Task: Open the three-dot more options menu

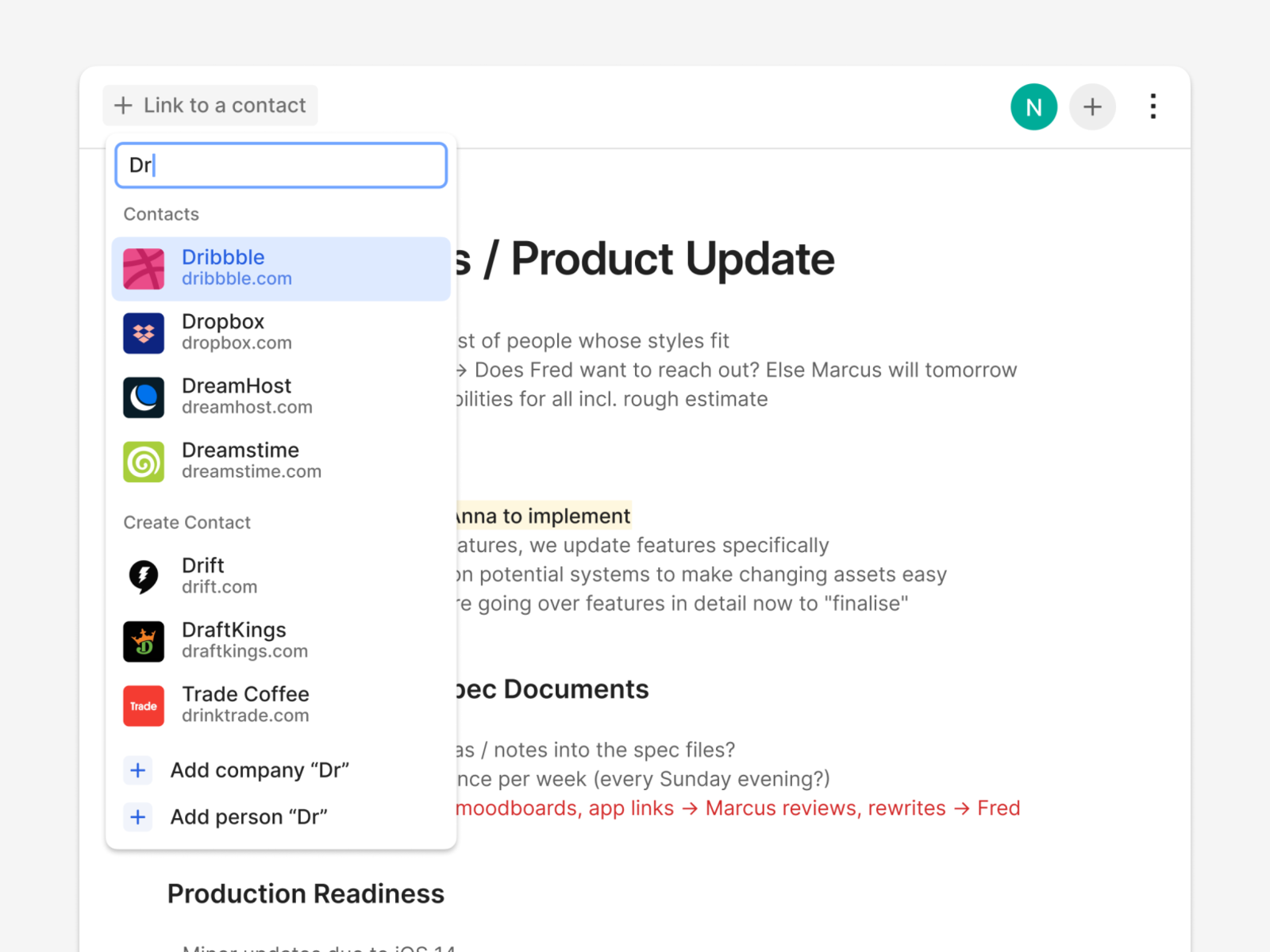Action: [x=1153, y=106]
